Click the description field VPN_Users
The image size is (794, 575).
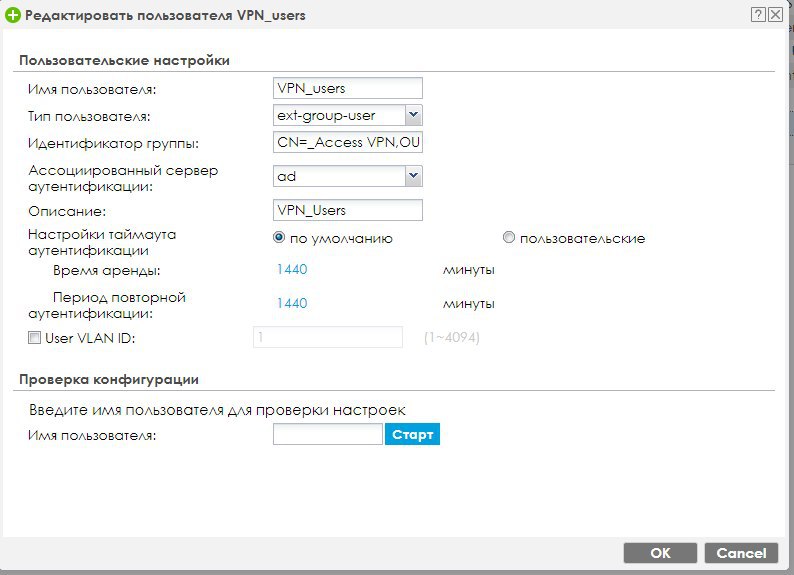pyautogui.click(x=347, y=210)
